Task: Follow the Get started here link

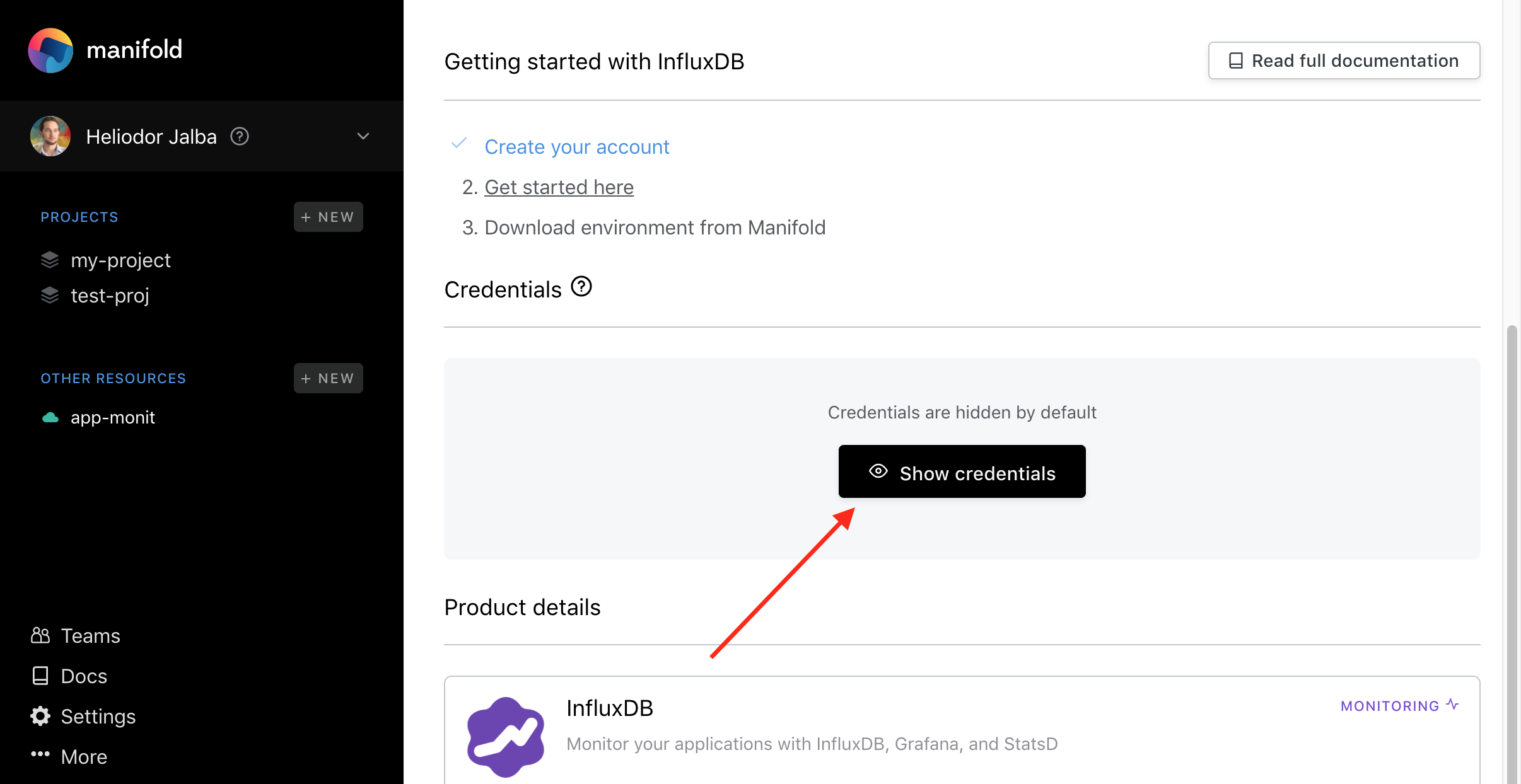Action: pos(559,187)
